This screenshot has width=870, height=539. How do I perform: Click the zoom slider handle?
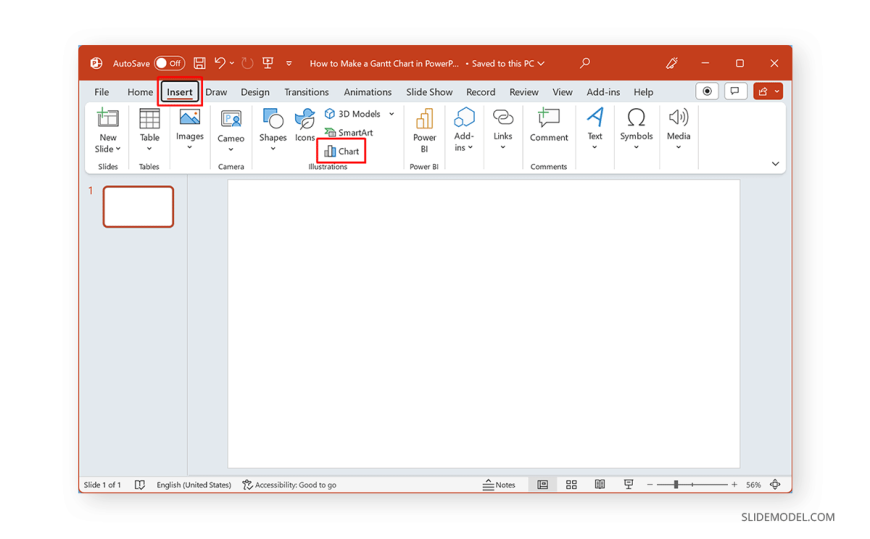point(676,485)
